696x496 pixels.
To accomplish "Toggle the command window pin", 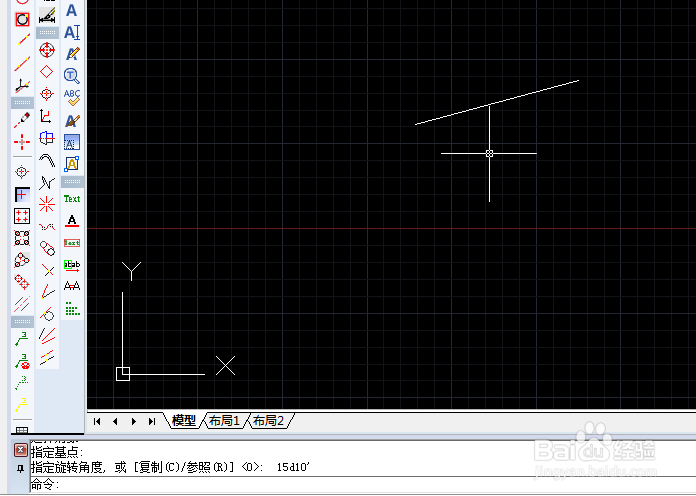I will click(x=20, y=468).
